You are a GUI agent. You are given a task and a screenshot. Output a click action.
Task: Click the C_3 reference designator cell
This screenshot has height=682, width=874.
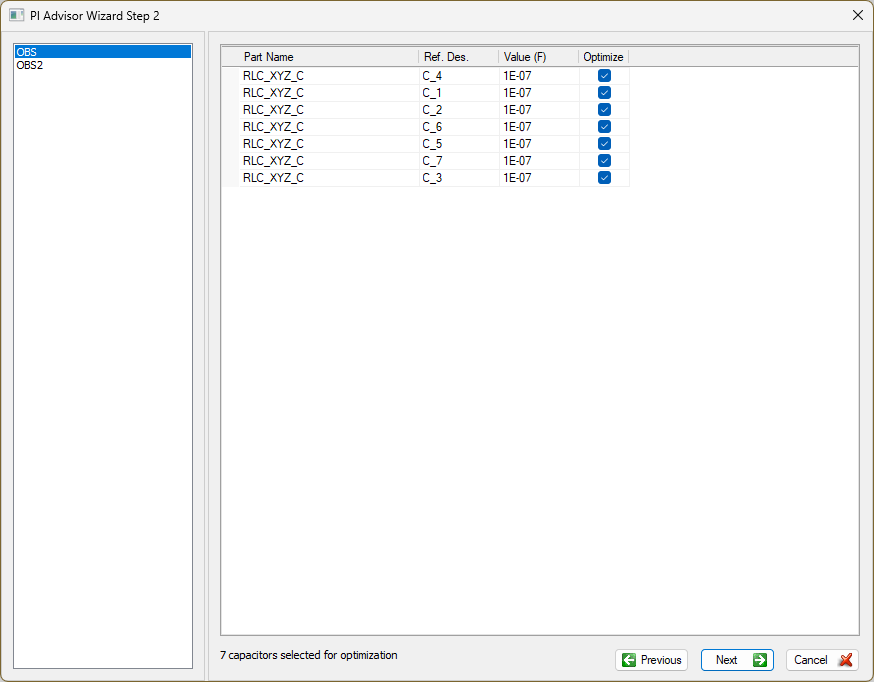point(459,178)
